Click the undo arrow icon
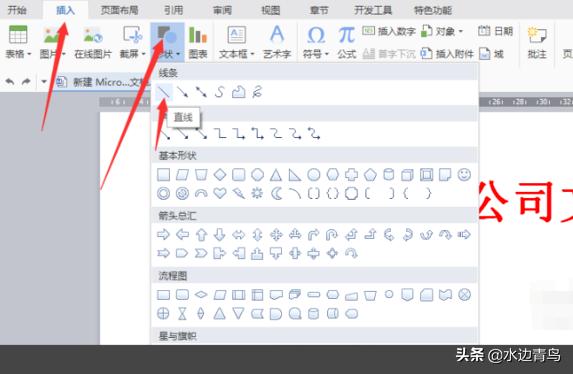The image size is (573, 374). 10,82
